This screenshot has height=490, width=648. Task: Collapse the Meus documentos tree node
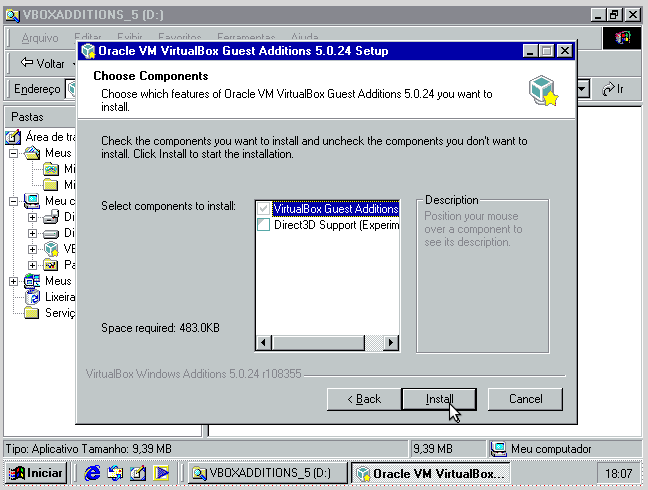coord(14,153)
